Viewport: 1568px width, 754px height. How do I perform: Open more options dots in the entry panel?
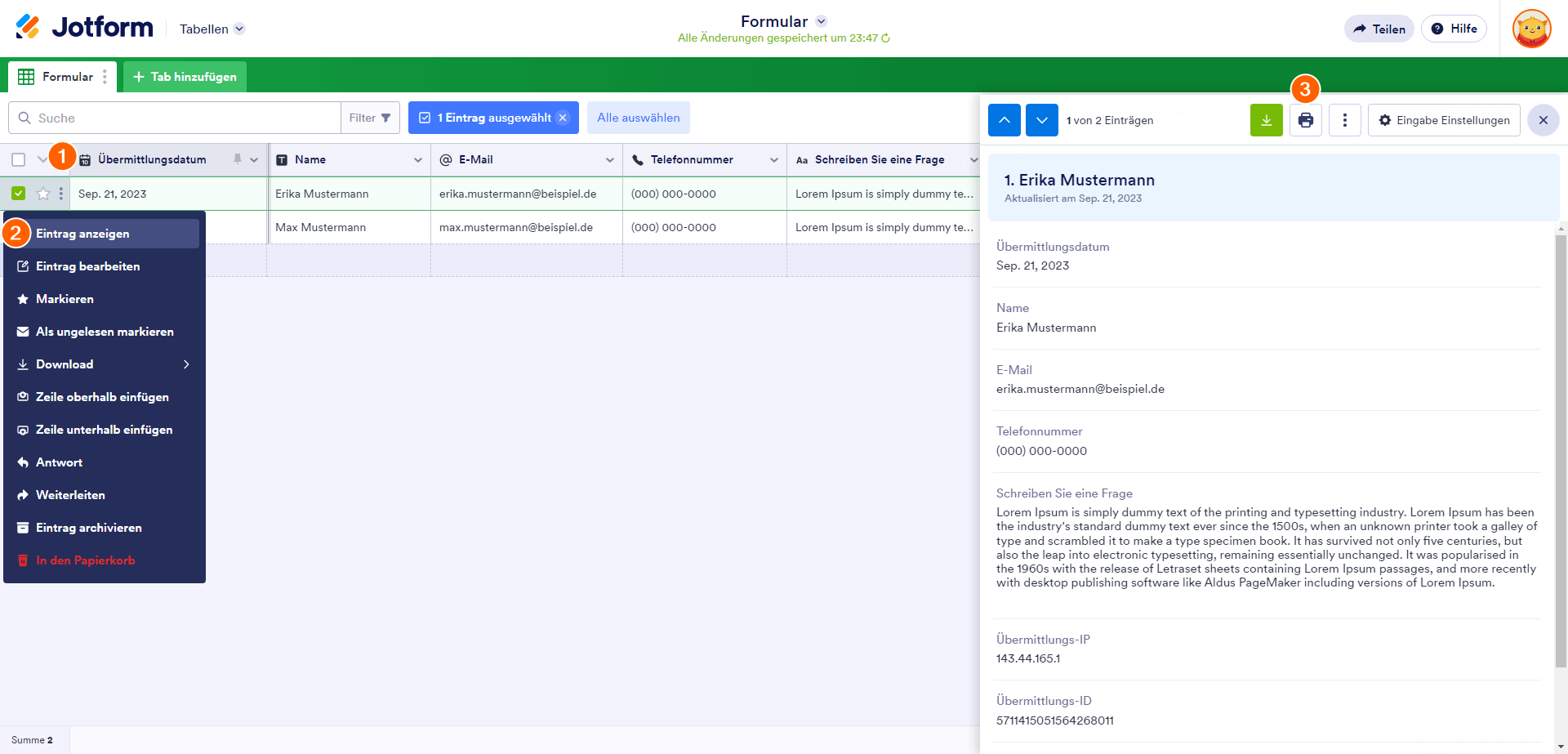pos(1345,120)
